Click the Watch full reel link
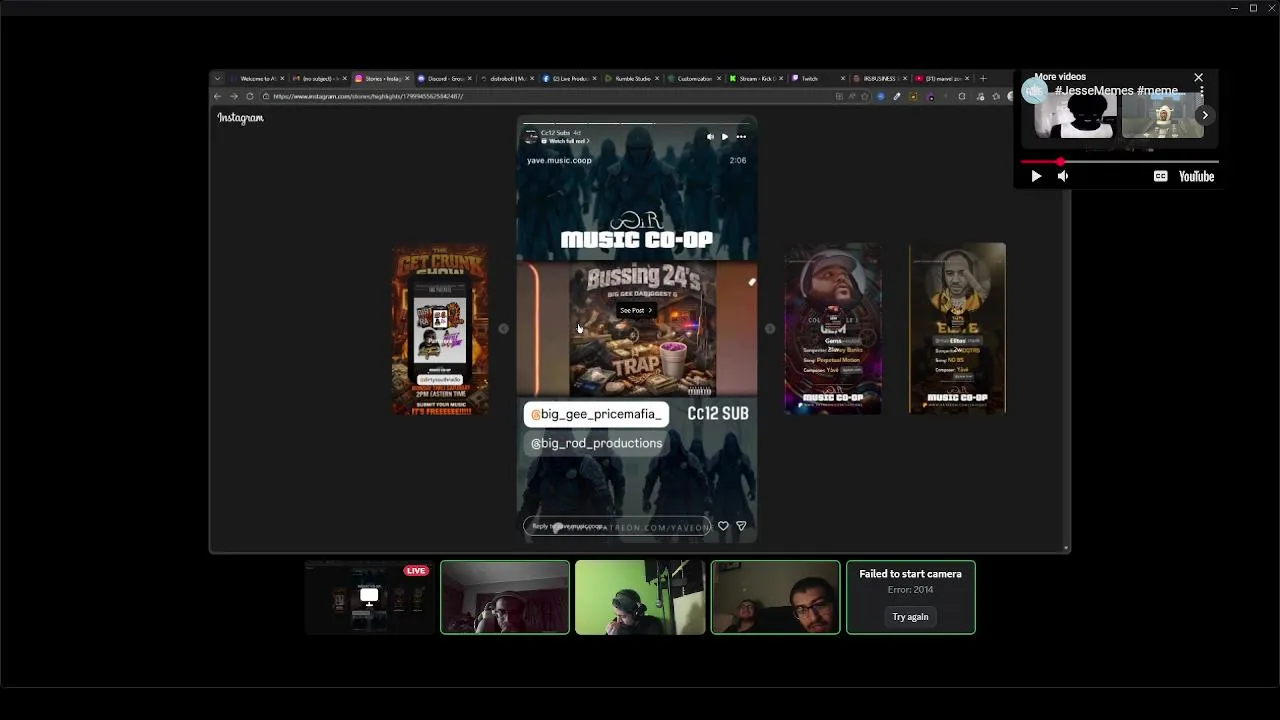Screen dimensions: 1280x720 tap(563, 141)
